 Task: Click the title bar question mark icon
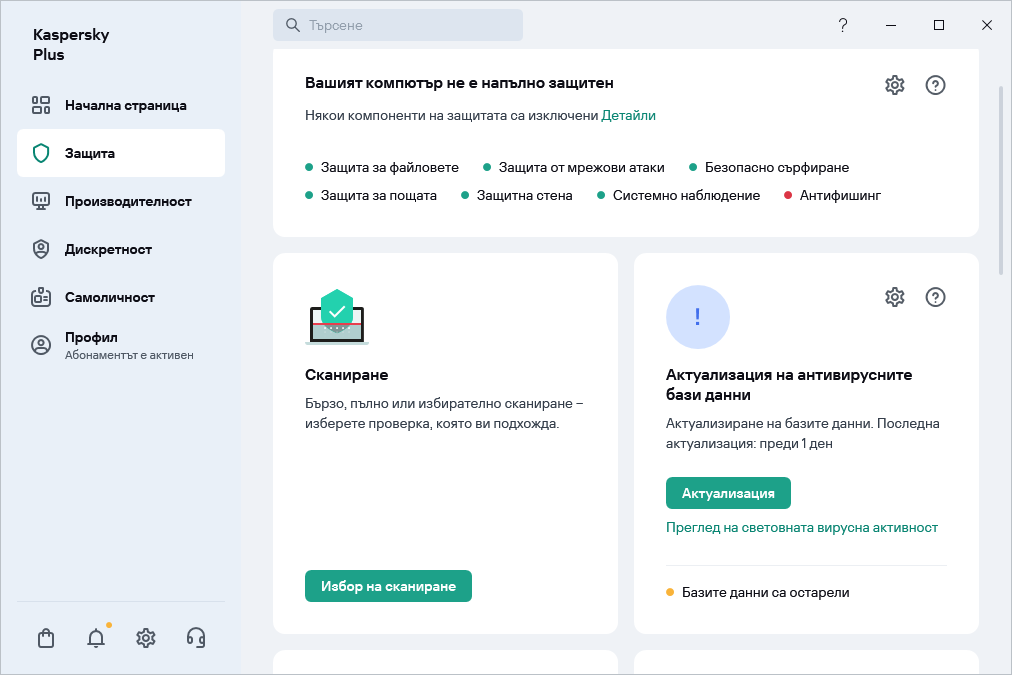(x=842, y=25)
